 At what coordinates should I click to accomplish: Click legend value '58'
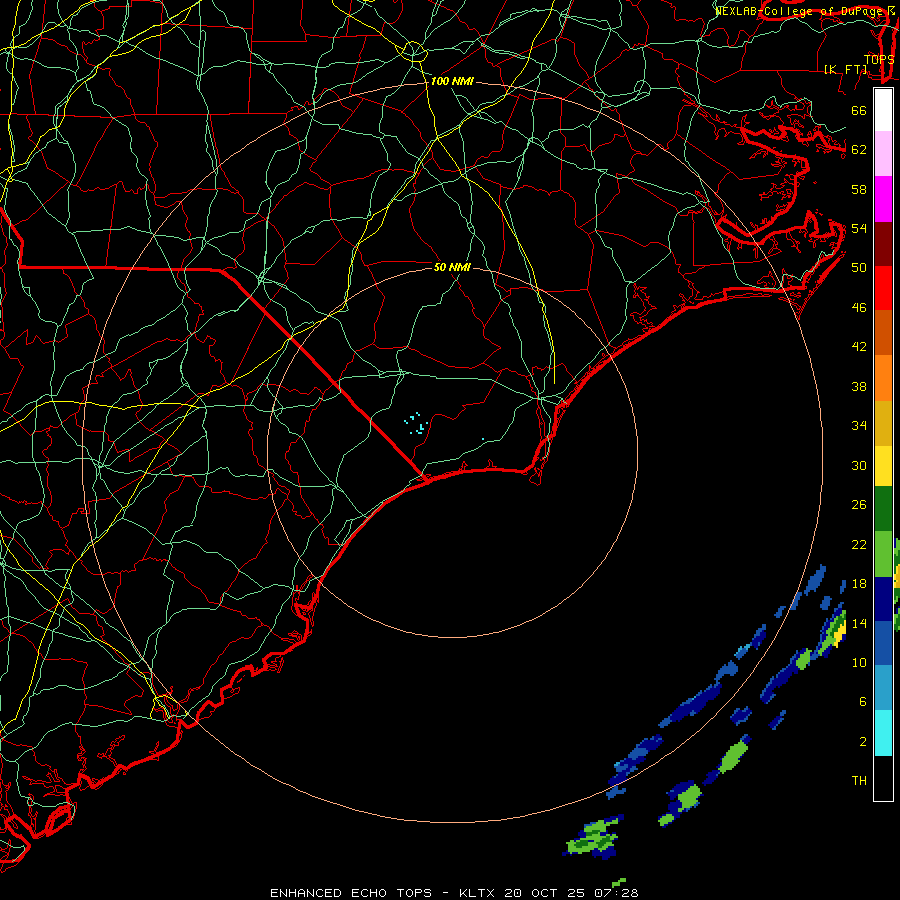click(859, 189)
